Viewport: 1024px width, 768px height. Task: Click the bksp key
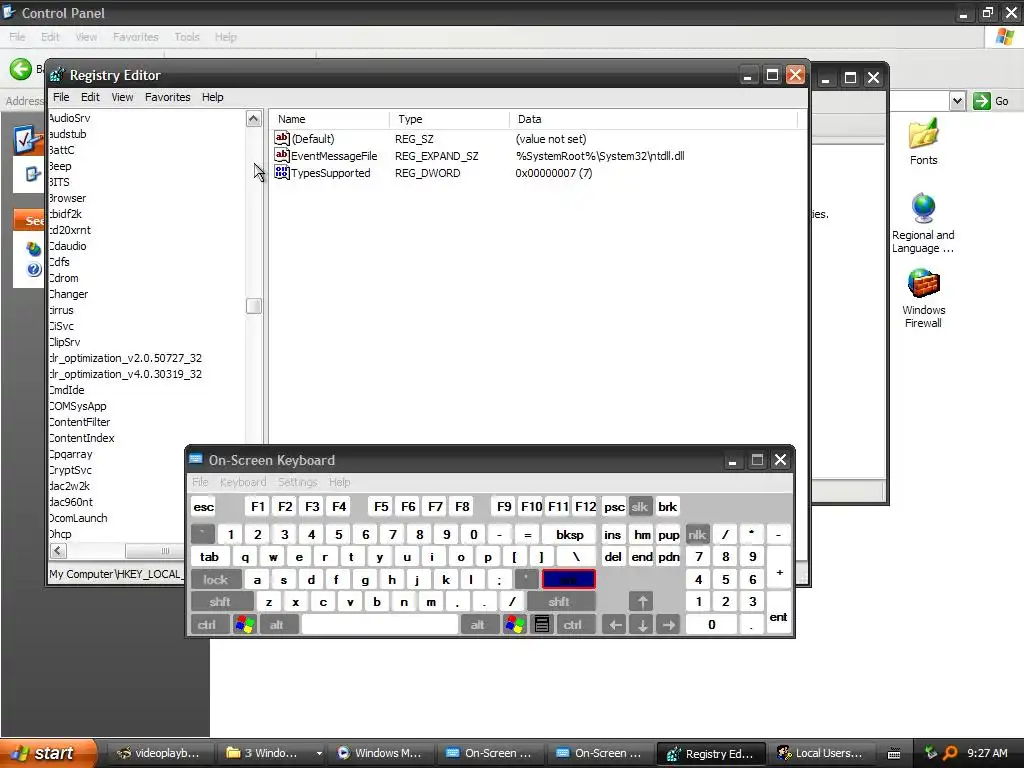pyautogui.click(x=569, y=535)
